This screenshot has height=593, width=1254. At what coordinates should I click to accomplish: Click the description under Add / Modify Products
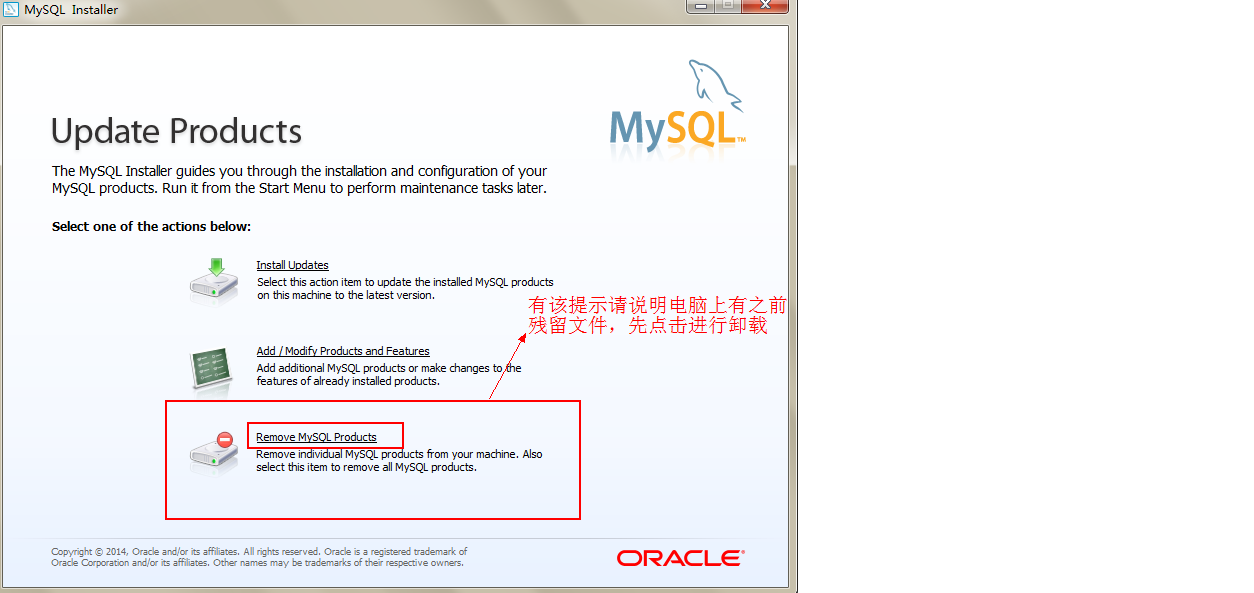(x=389, y=374)
